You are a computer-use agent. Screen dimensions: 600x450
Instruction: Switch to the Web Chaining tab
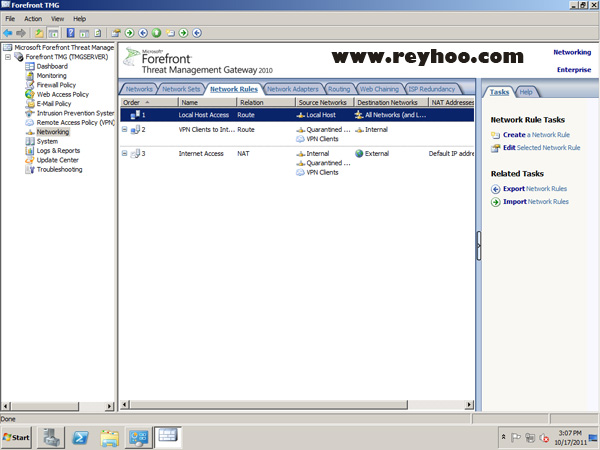pyautogui.click(x=379, y=89)
